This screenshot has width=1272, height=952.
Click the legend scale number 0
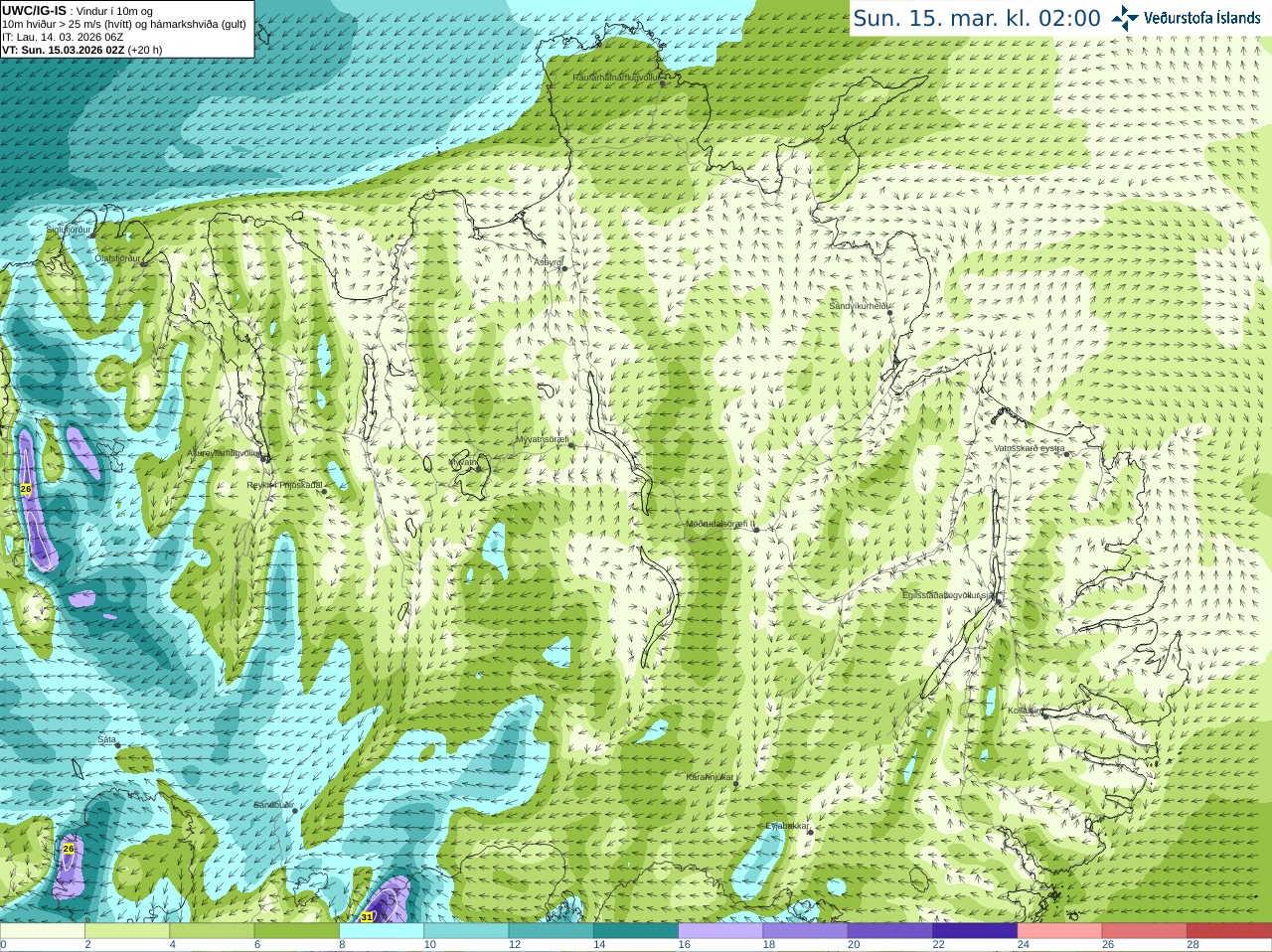point(3,945)
